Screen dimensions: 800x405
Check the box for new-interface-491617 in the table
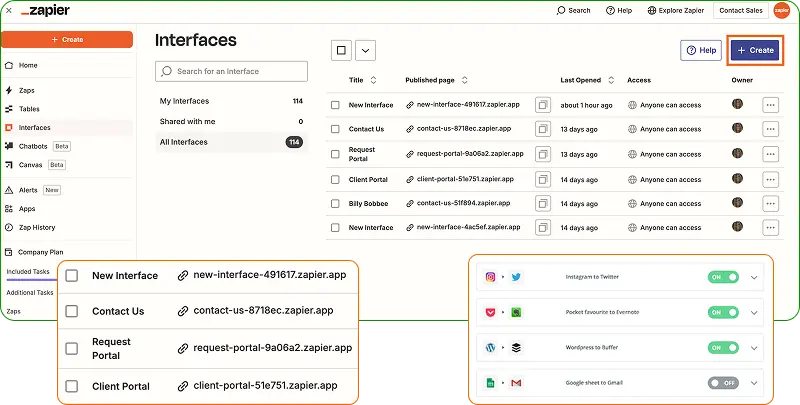(335, 105)
